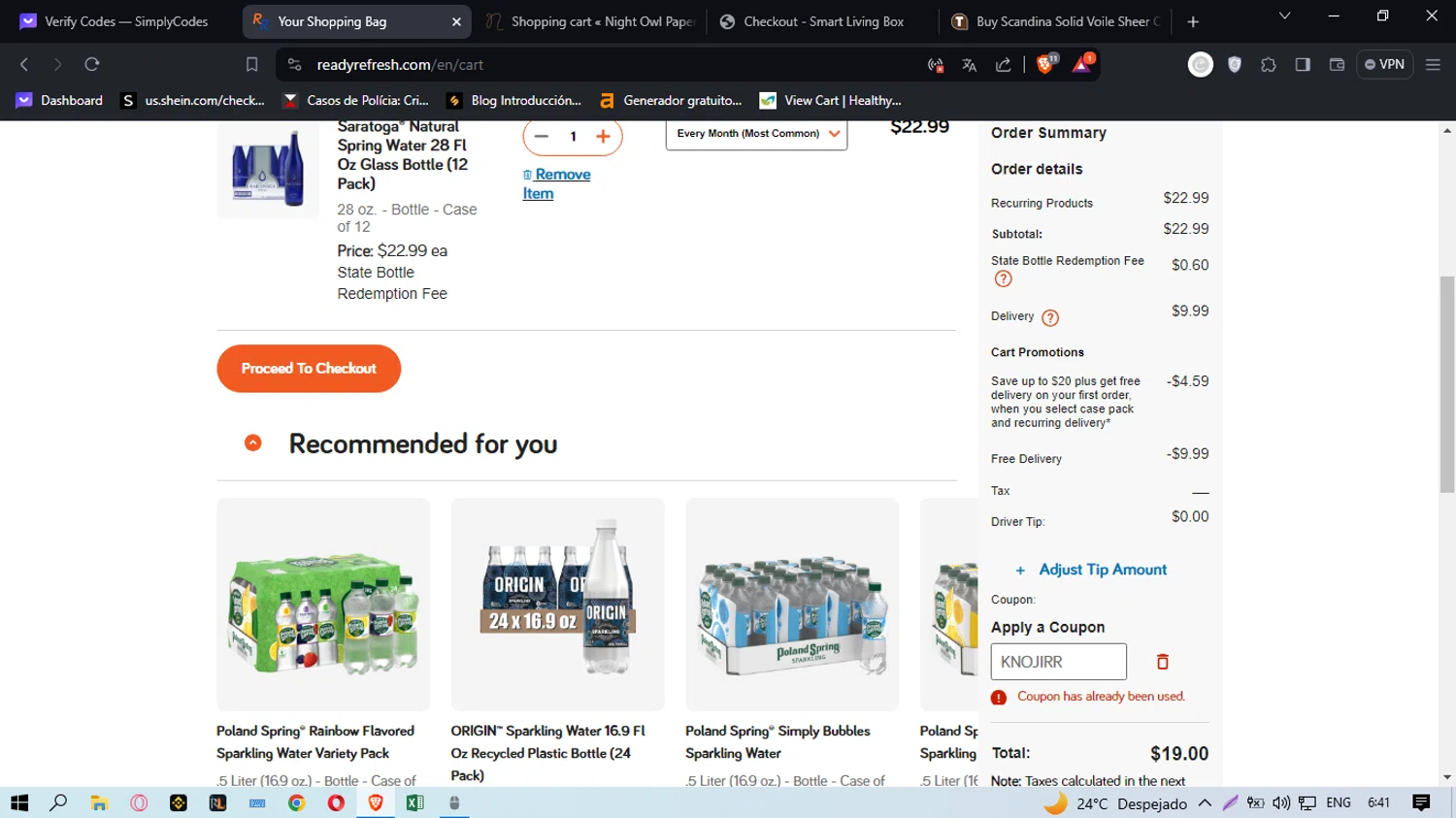Open the us.shein.com/check bookmark
Screen dimensions: 1456x818
(x=192, y=100)
